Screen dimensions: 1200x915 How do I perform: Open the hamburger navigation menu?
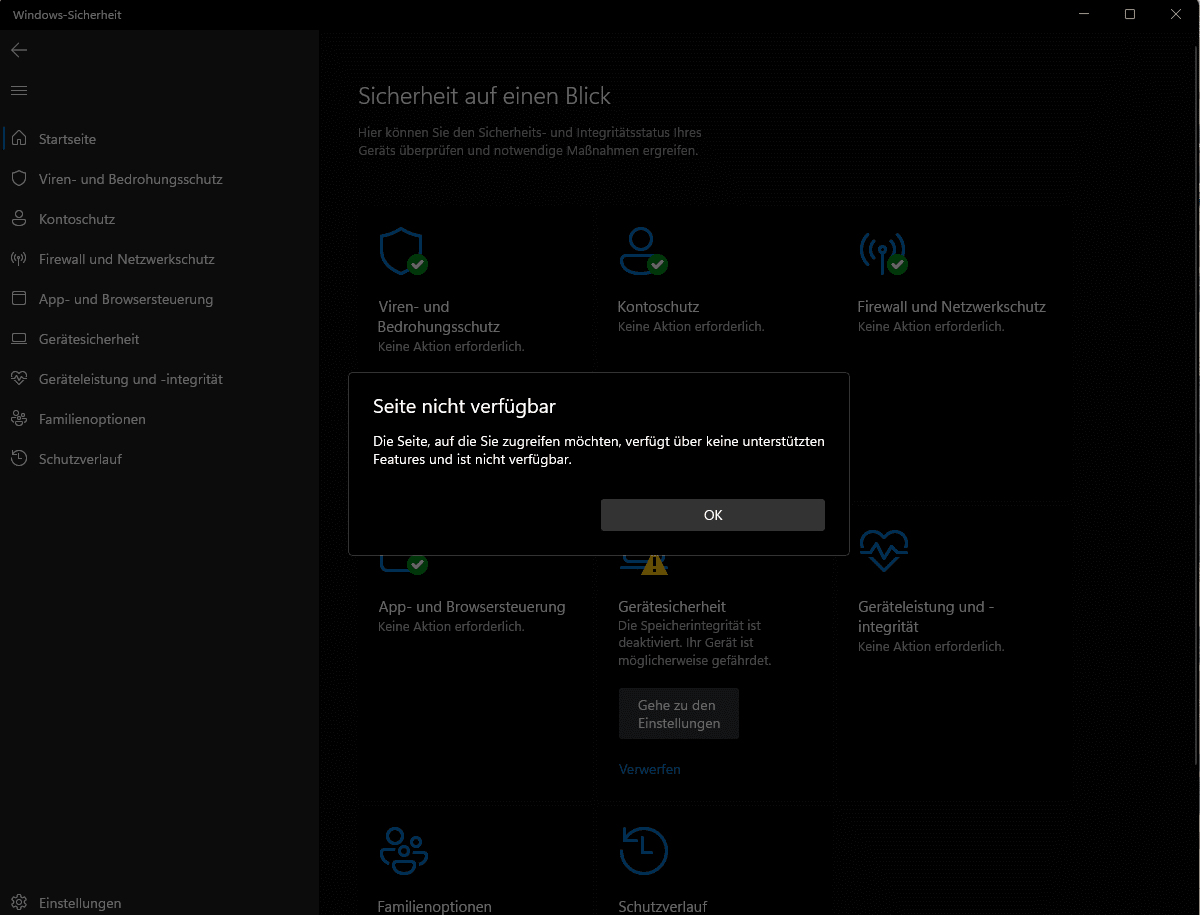pyautogui.click(x=19, y=91)
